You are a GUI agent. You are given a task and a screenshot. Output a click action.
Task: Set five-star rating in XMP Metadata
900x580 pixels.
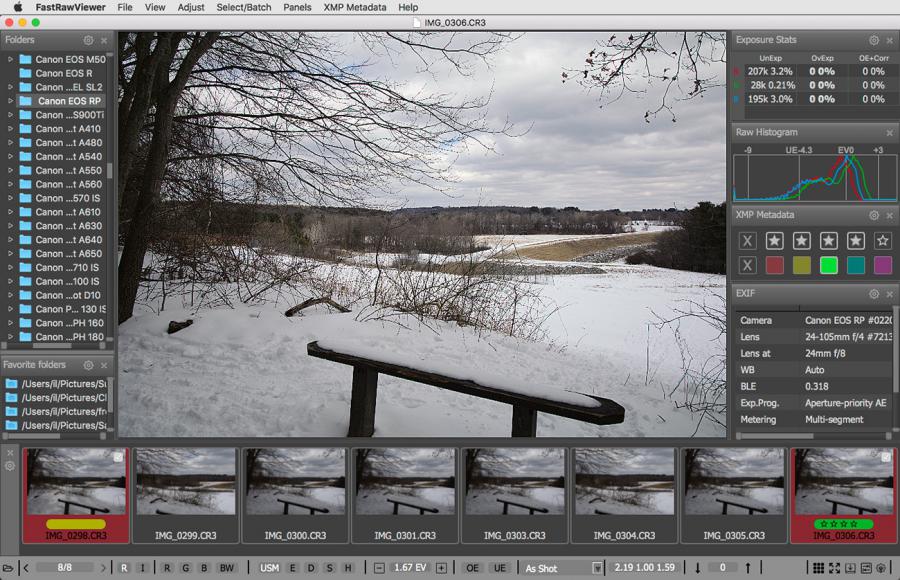(x=882, y=240)
